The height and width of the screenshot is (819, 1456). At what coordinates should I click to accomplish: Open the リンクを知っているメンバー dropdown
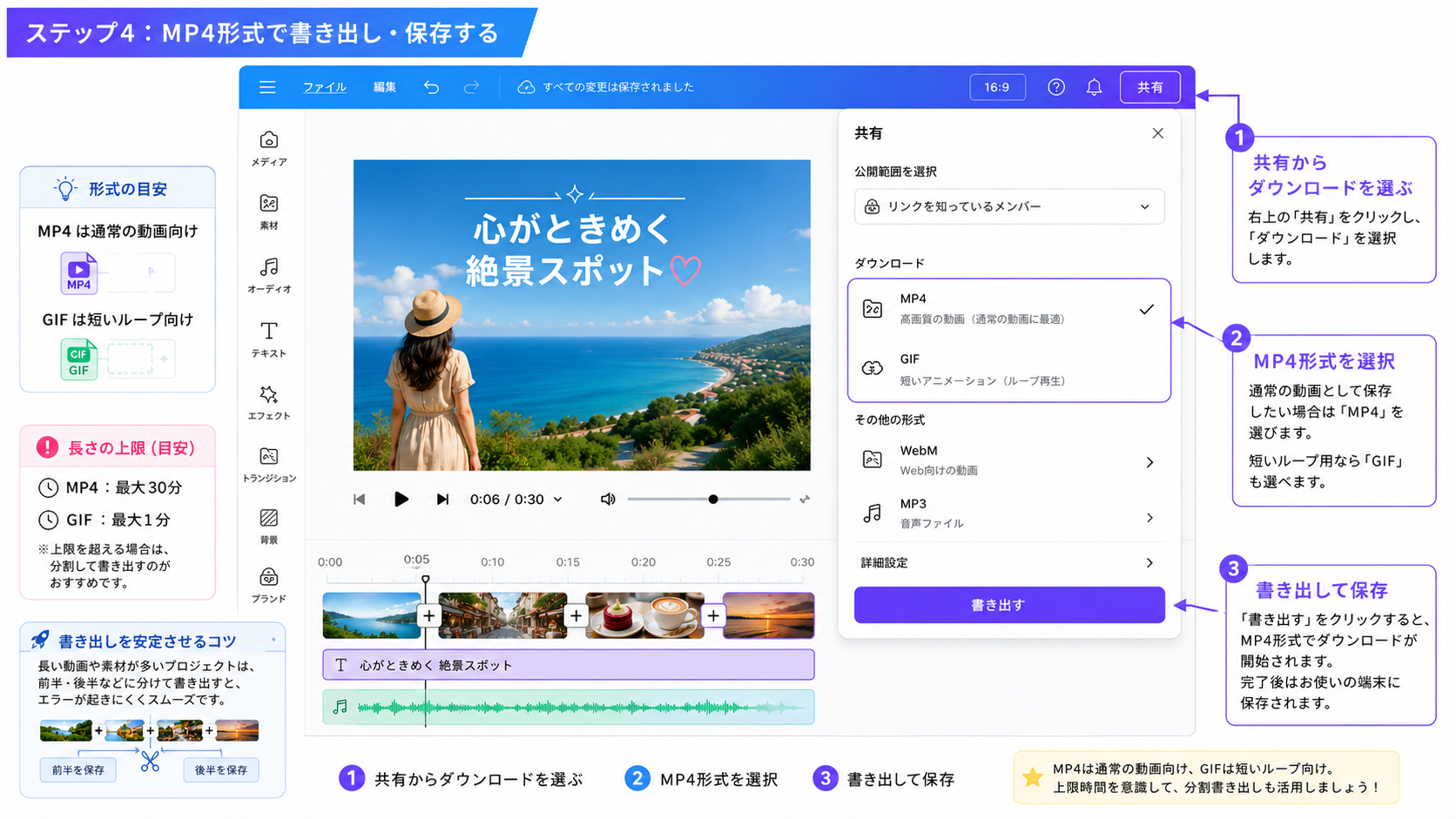click(1009, 206)
